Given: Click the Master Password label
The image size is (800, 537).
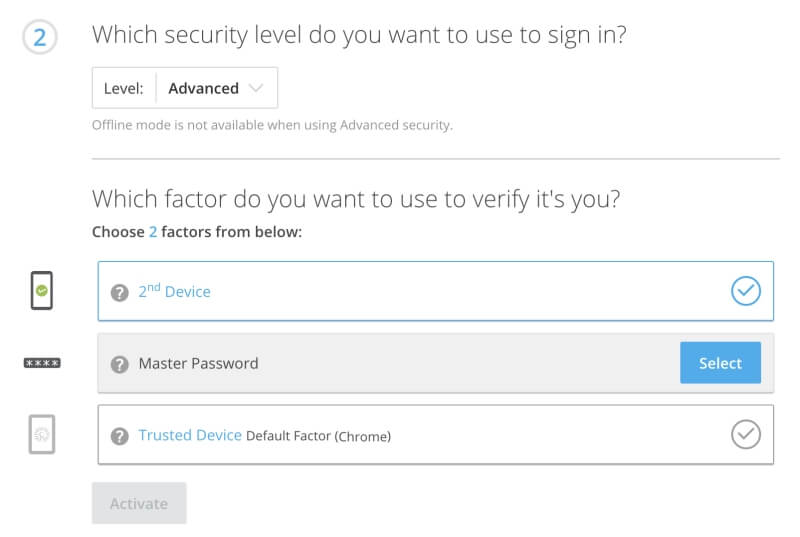Looking at the screenshot, I should [198, 363].
